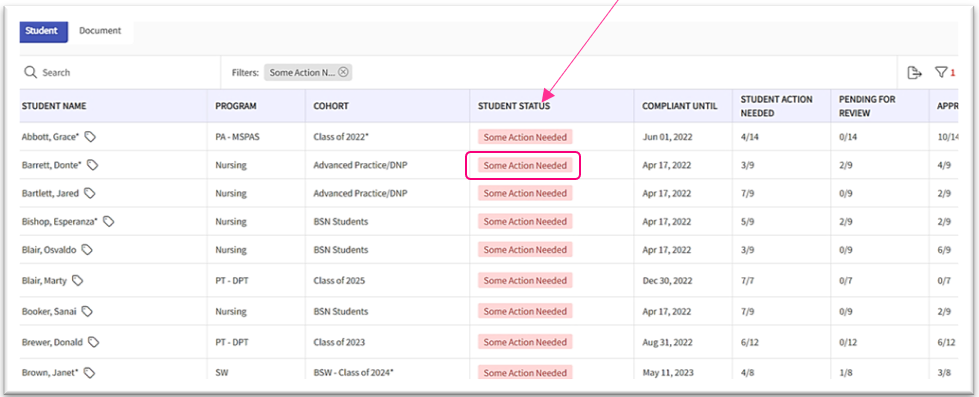Click the Class of 2023 cohort cell

point(339,342)
